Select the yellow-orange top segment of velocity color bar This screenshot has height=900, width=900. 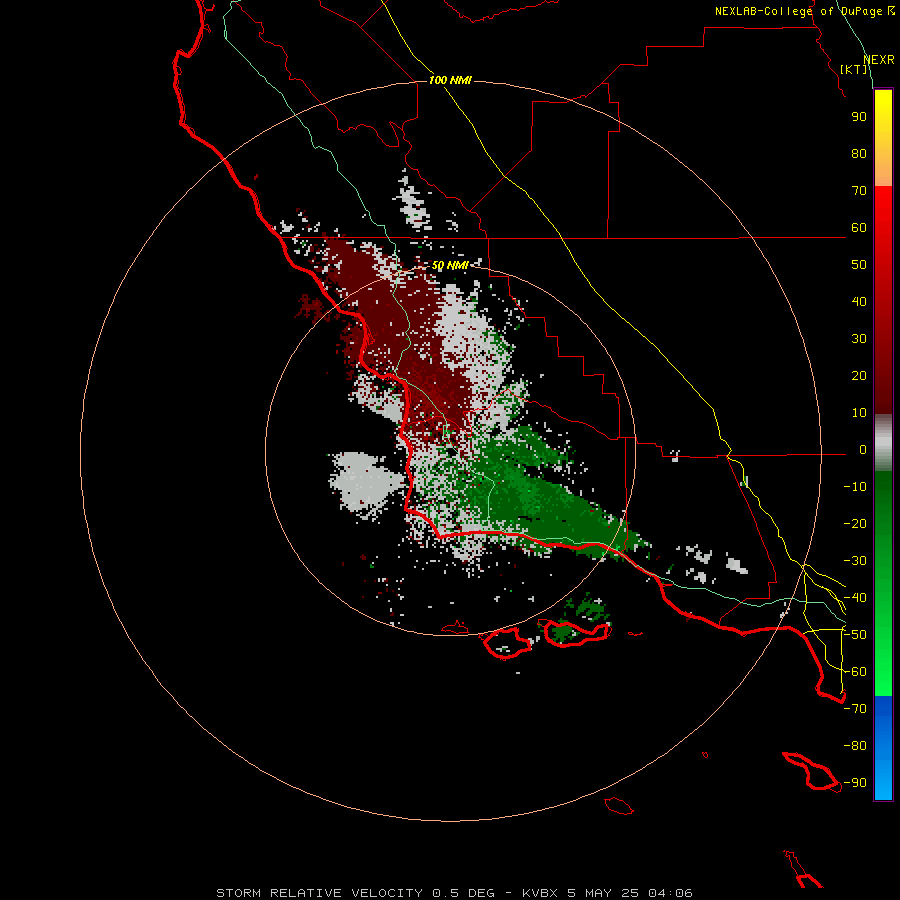pos(883,138)
